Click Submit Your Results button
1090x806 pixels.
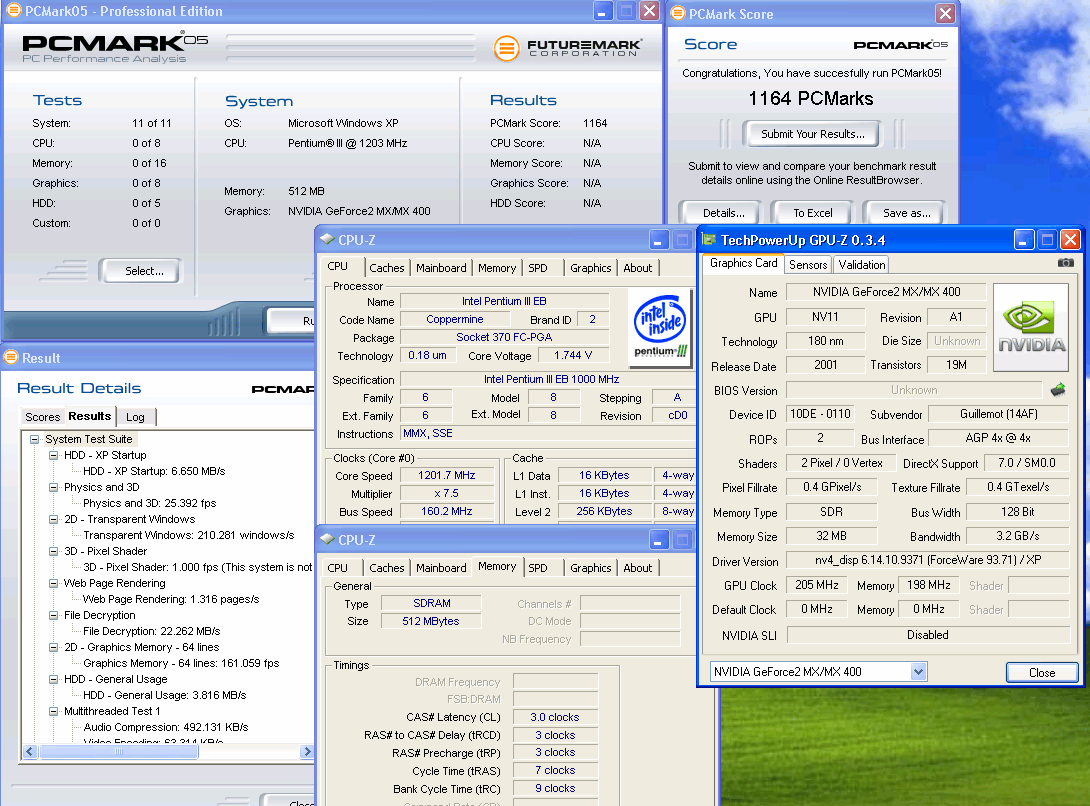point(812,134)
